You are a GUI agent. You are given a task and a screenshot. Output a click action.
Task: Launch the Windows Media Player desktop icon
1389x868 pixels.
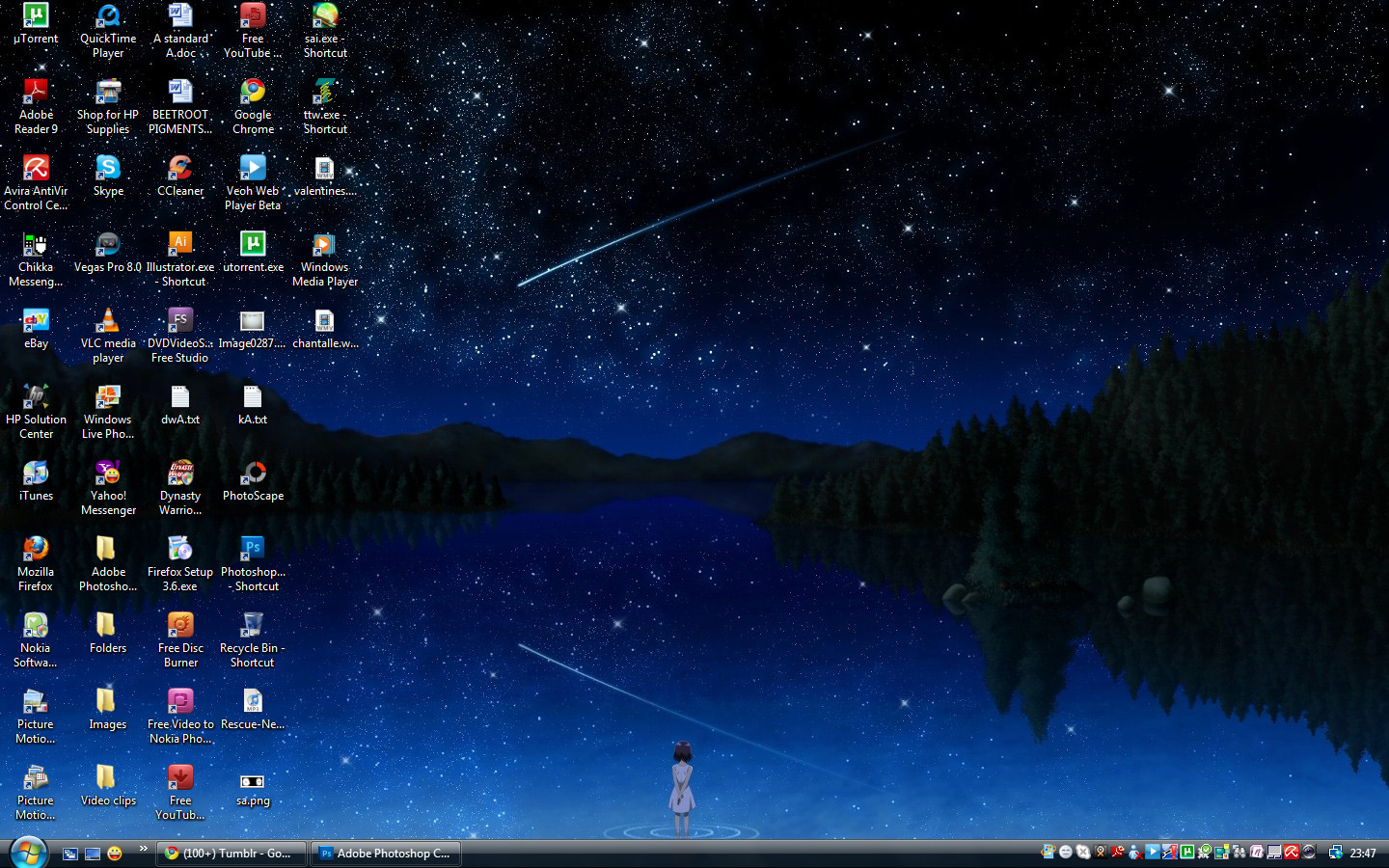(x=325, y=259)
